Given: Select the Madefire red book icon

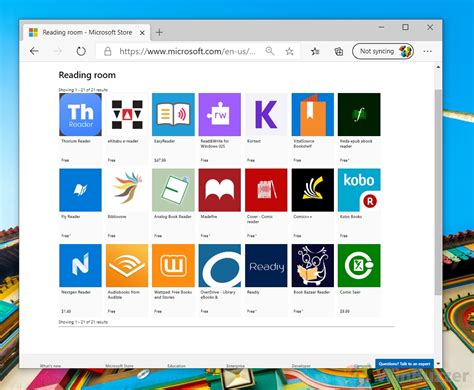Looking at the screenshot, I should click(220, 190).
